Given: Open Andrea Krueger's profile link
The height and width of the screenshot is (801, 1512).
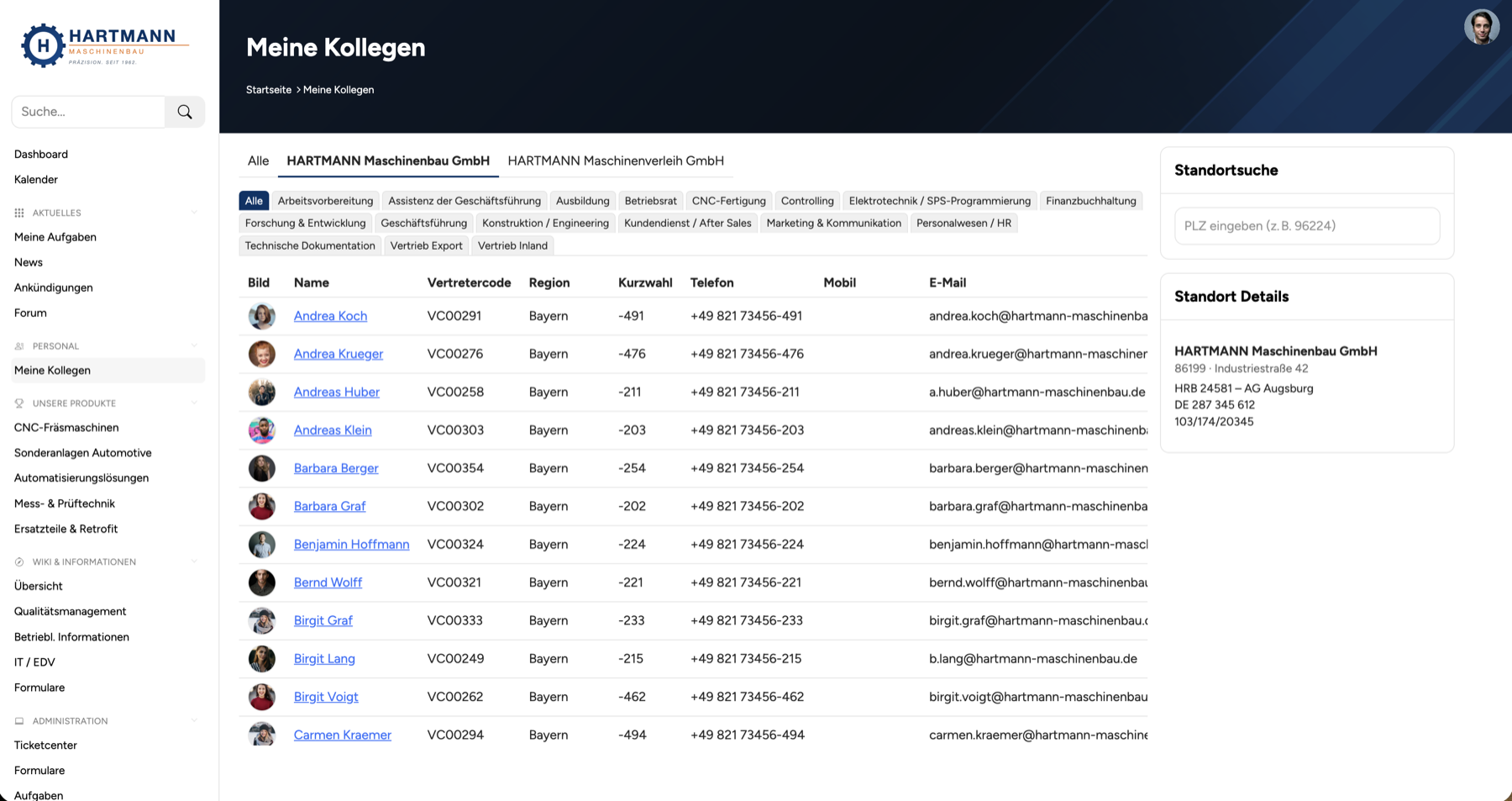Looking at the screenshot, I should pyautogui.click(x=338, y=354).
